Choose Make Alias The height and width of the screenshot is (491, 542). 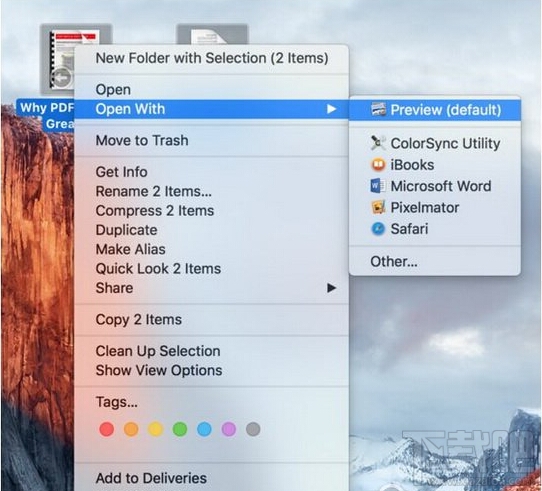pyautogui.click(x=212, y=249)
